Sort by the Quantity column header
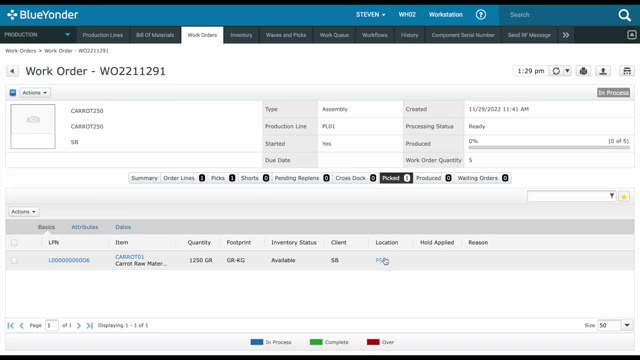The image size is (640, 360). [199, 242]
